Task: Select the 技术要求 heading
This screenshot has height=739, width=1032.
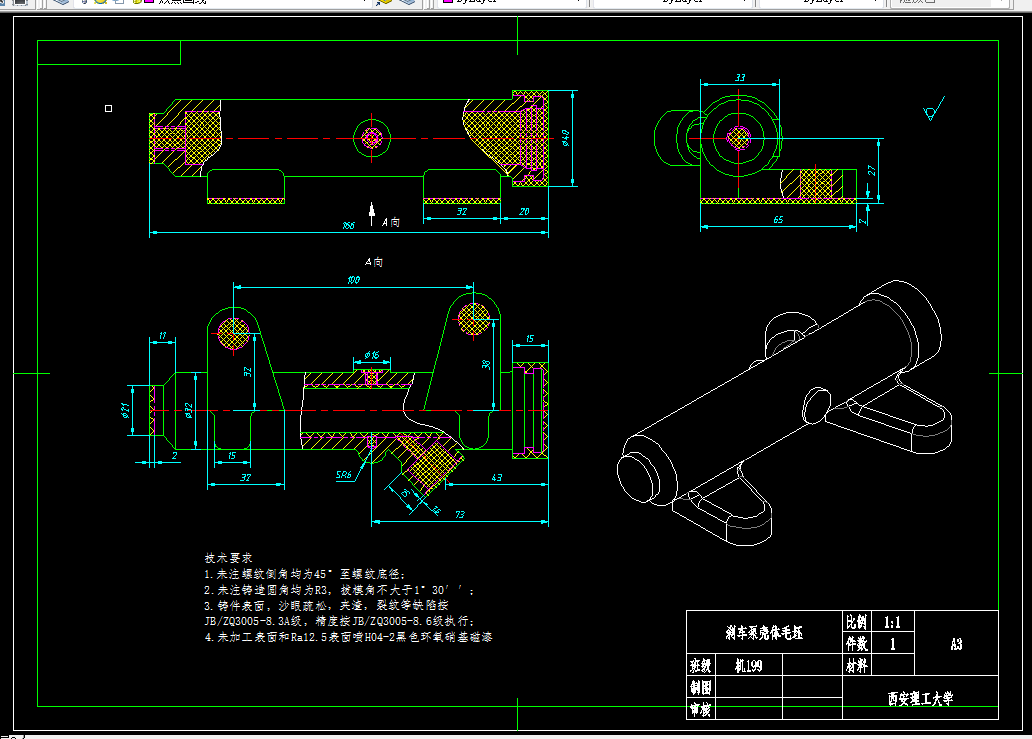Action: (x=228, y=558)
